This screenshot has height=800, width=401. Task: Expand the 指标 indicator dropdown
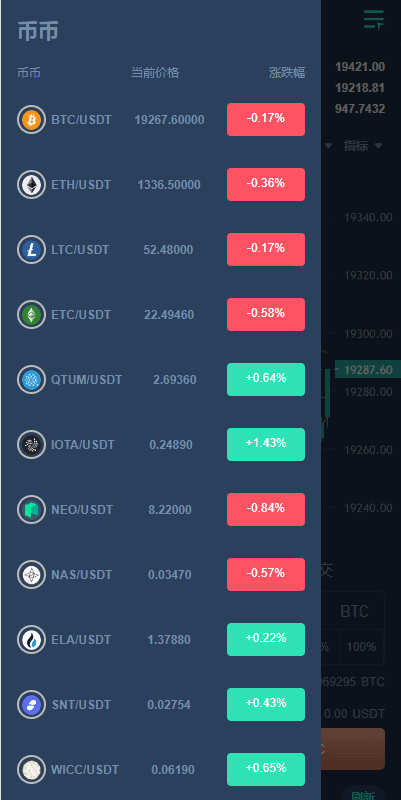[362, 146]
